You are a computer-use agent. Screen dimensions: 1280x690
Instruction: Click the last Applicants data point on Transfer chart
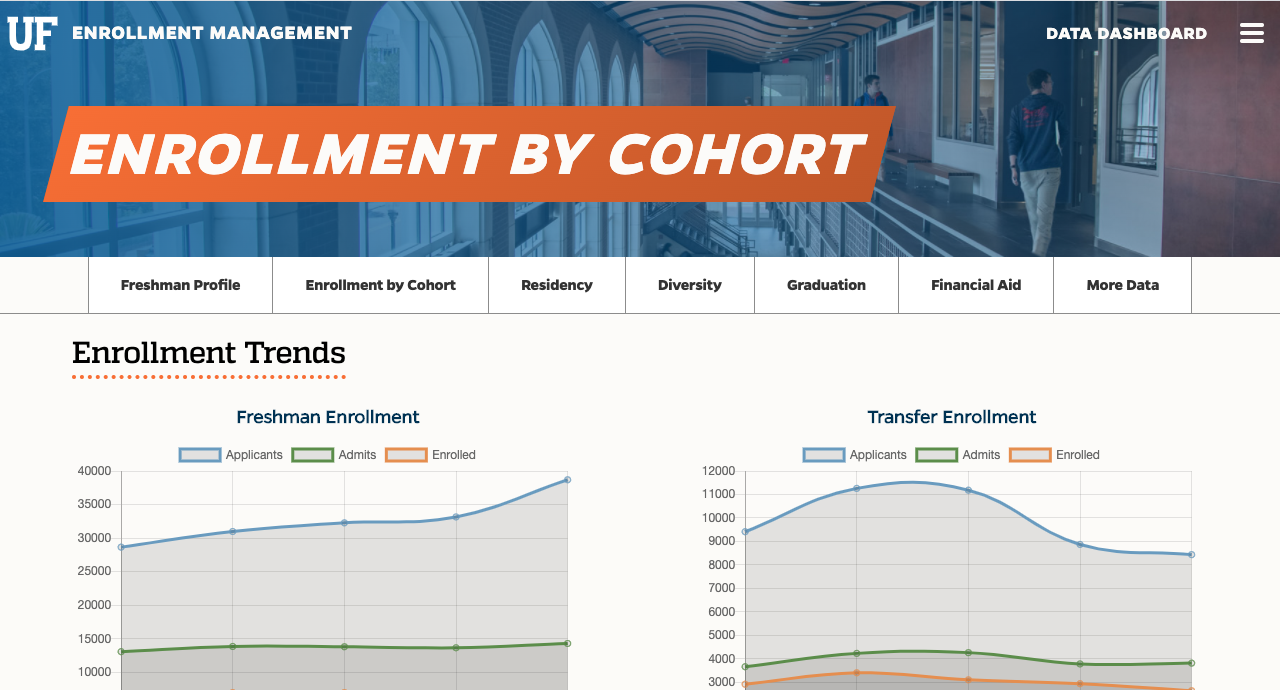(x=1191, y=554)
